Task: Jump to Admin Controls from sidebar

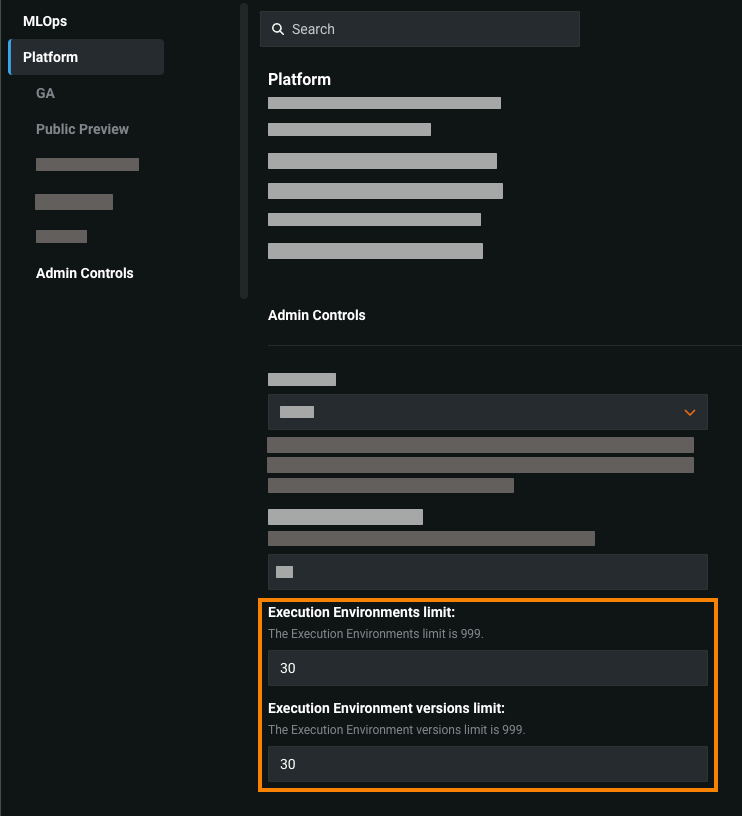Action: tap(84, 273)
